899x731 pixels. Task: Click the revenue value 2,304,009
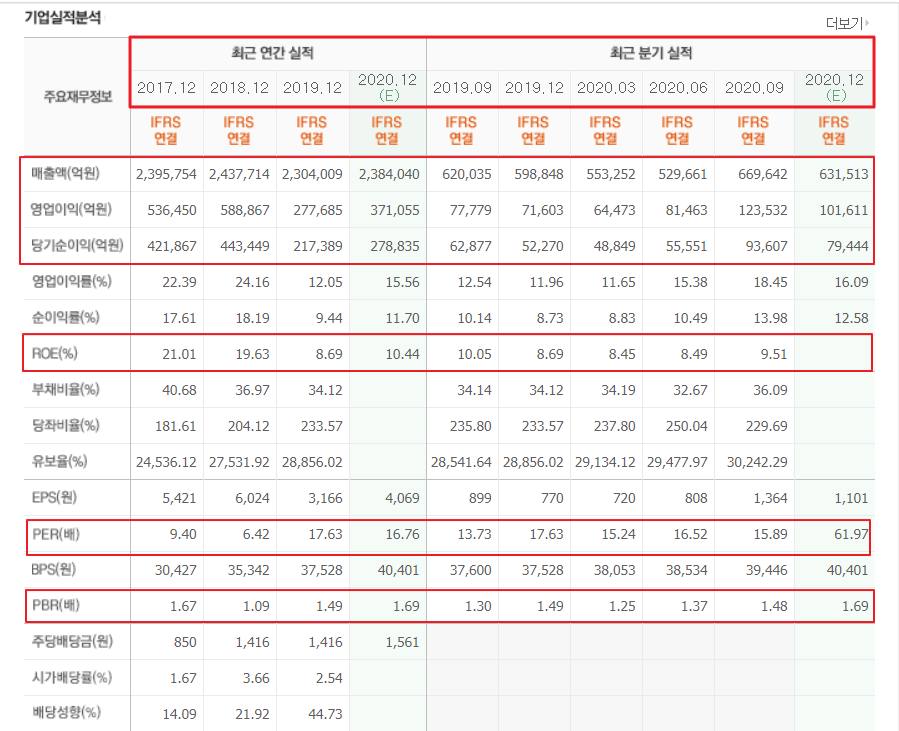[312, 174]
